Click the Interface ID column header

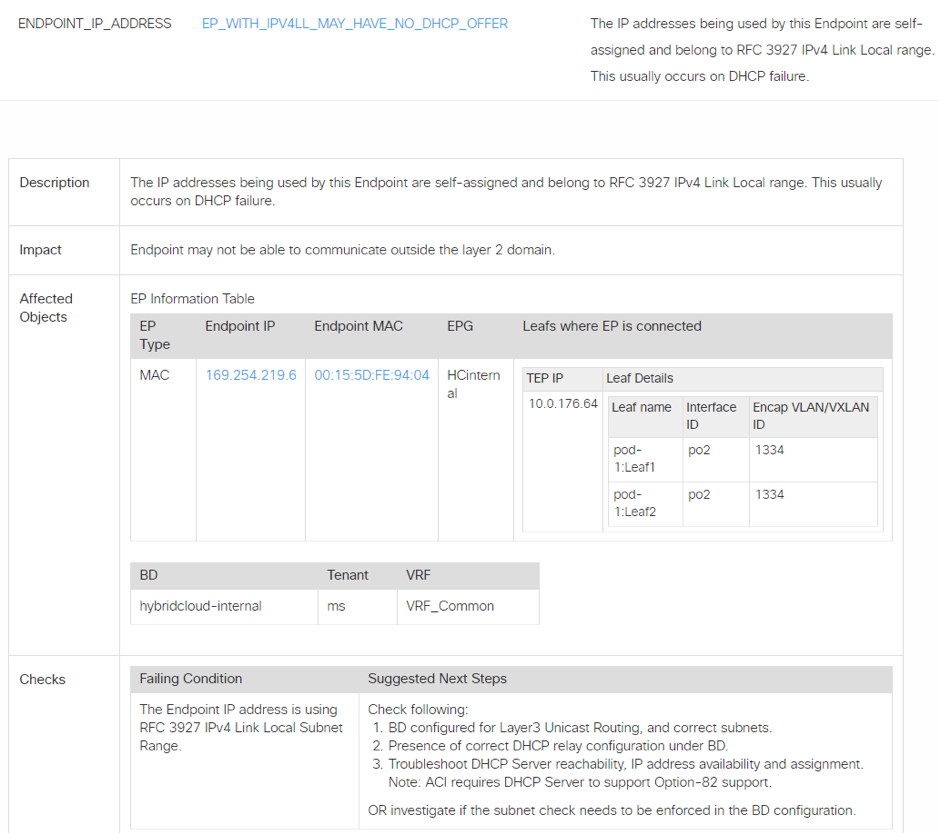[711, 415]
